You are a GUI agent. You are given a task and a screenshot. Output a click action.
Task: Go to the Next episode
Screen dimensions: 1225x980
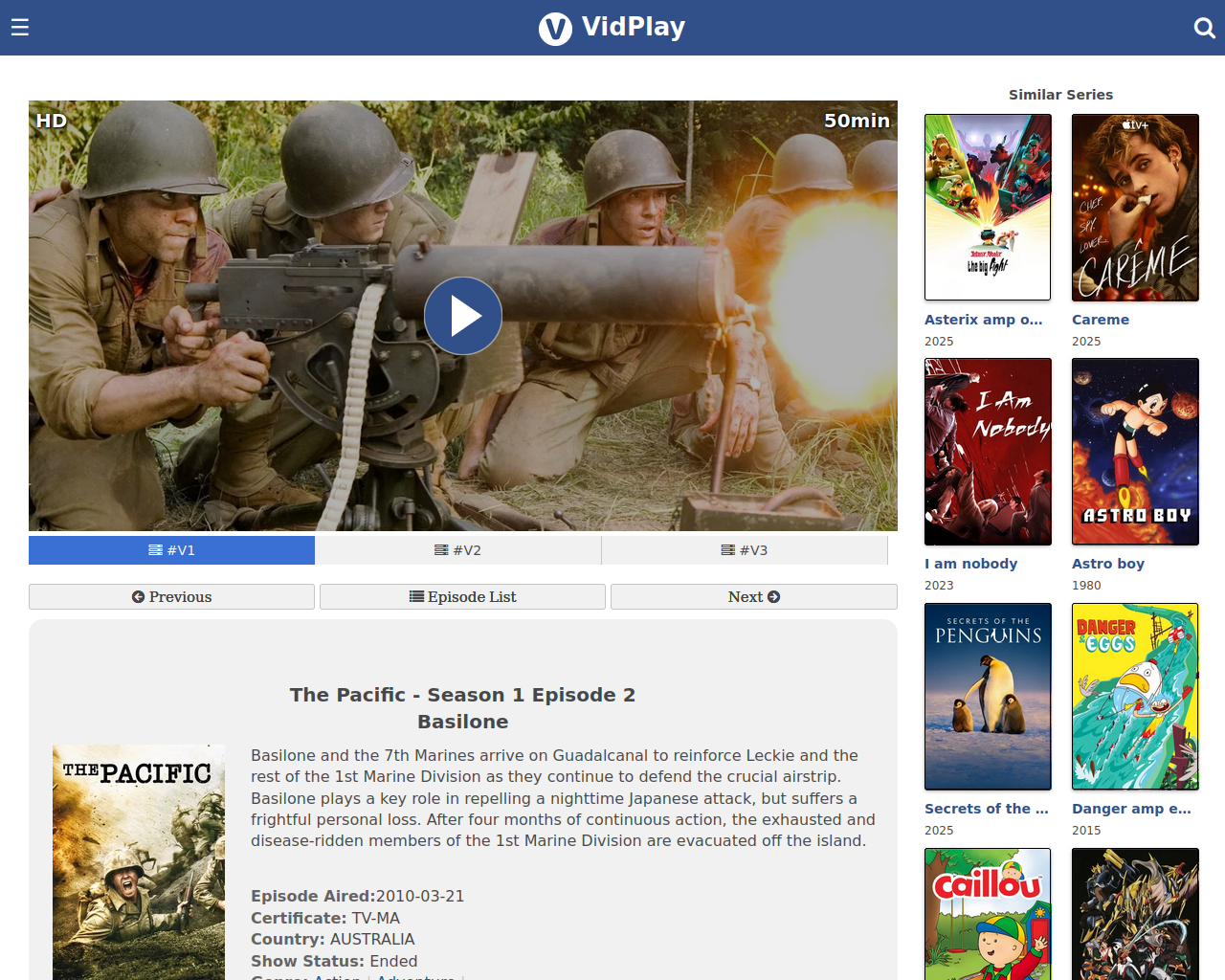(x=754, y=597)
